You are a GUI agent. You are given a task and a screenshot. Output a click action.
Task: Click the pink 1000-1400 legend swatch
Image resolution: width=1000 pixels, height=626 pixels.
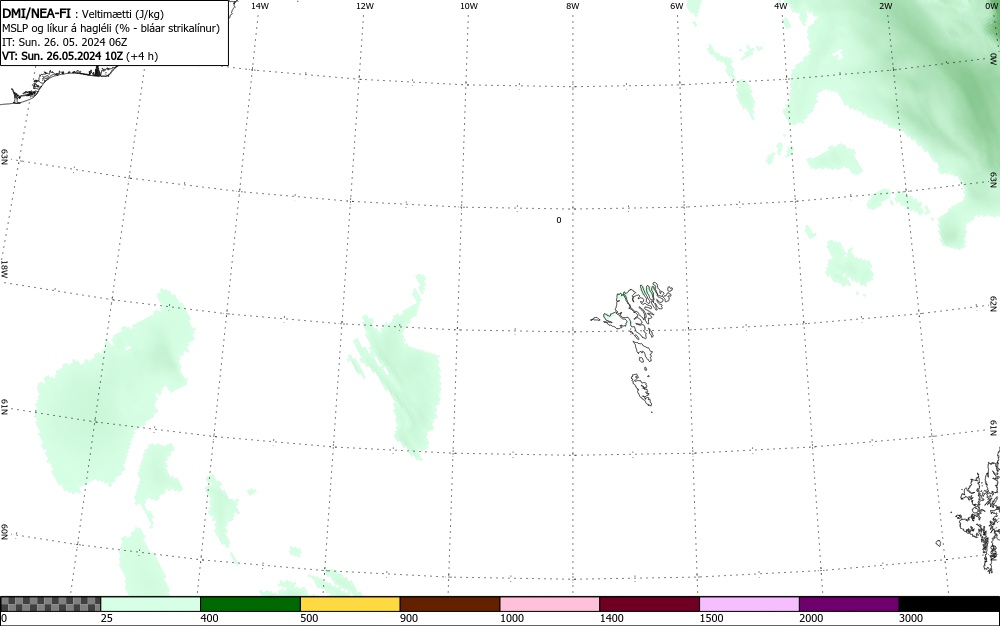pos(550,604)
